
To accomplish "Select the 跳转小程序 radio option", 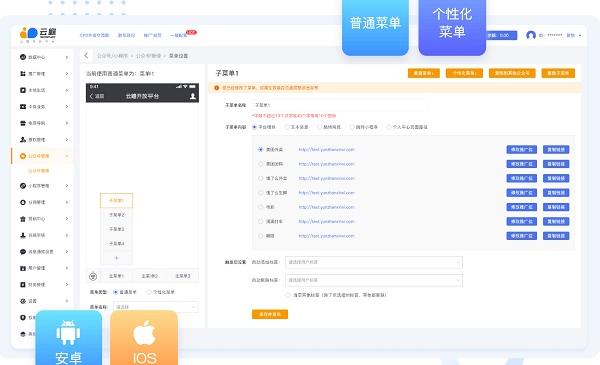I will (x=352, y=127).
